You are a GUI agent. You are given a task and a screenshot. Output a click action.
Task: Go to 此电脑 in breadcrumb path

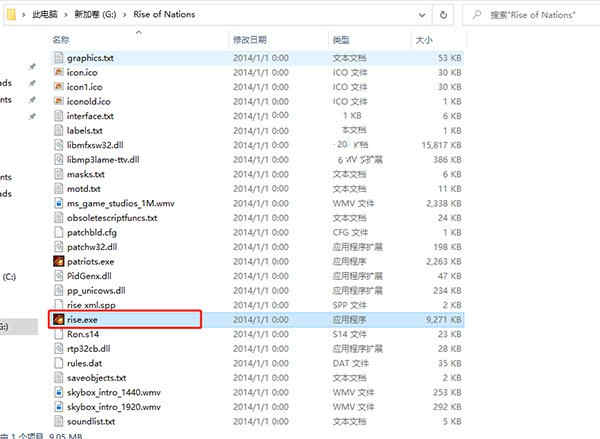[44, 15]
